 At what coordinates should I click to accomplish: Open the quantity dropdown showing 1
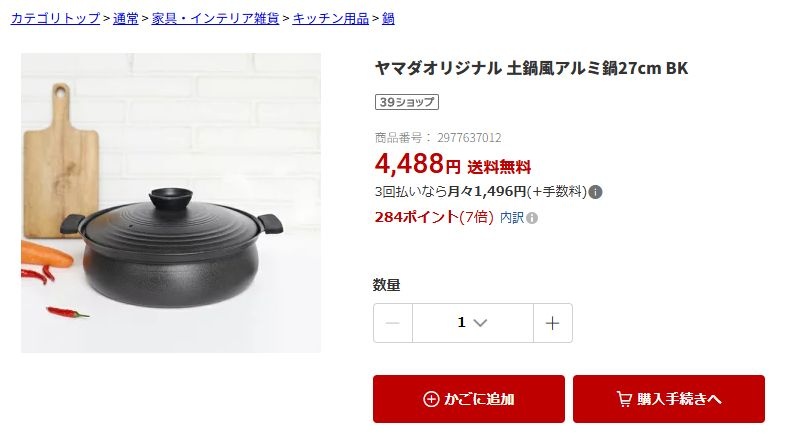[472, 323]
